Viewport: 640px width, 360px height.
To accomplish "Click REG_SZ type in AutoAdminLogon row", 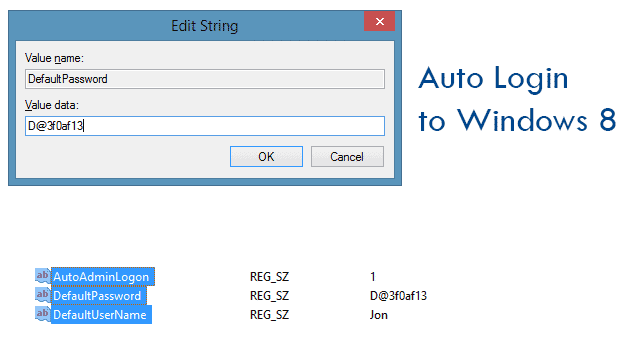I will (269, 277).
